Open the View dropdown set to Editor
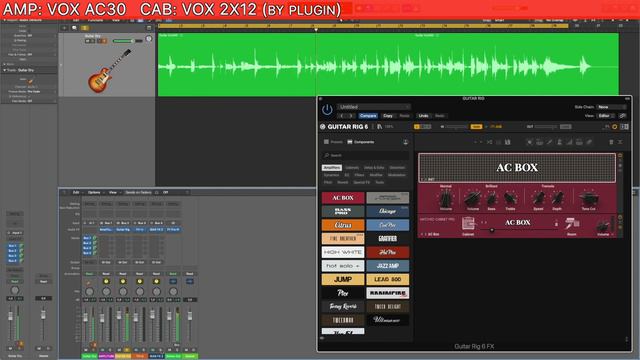Screen dimensions: 640x360 606,116
